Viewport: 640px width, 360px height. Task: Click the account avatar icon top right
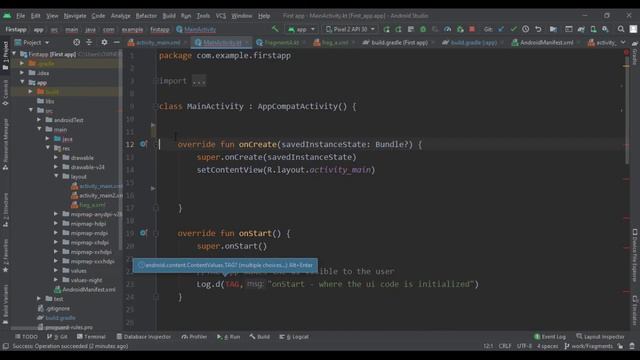point(633,29)
